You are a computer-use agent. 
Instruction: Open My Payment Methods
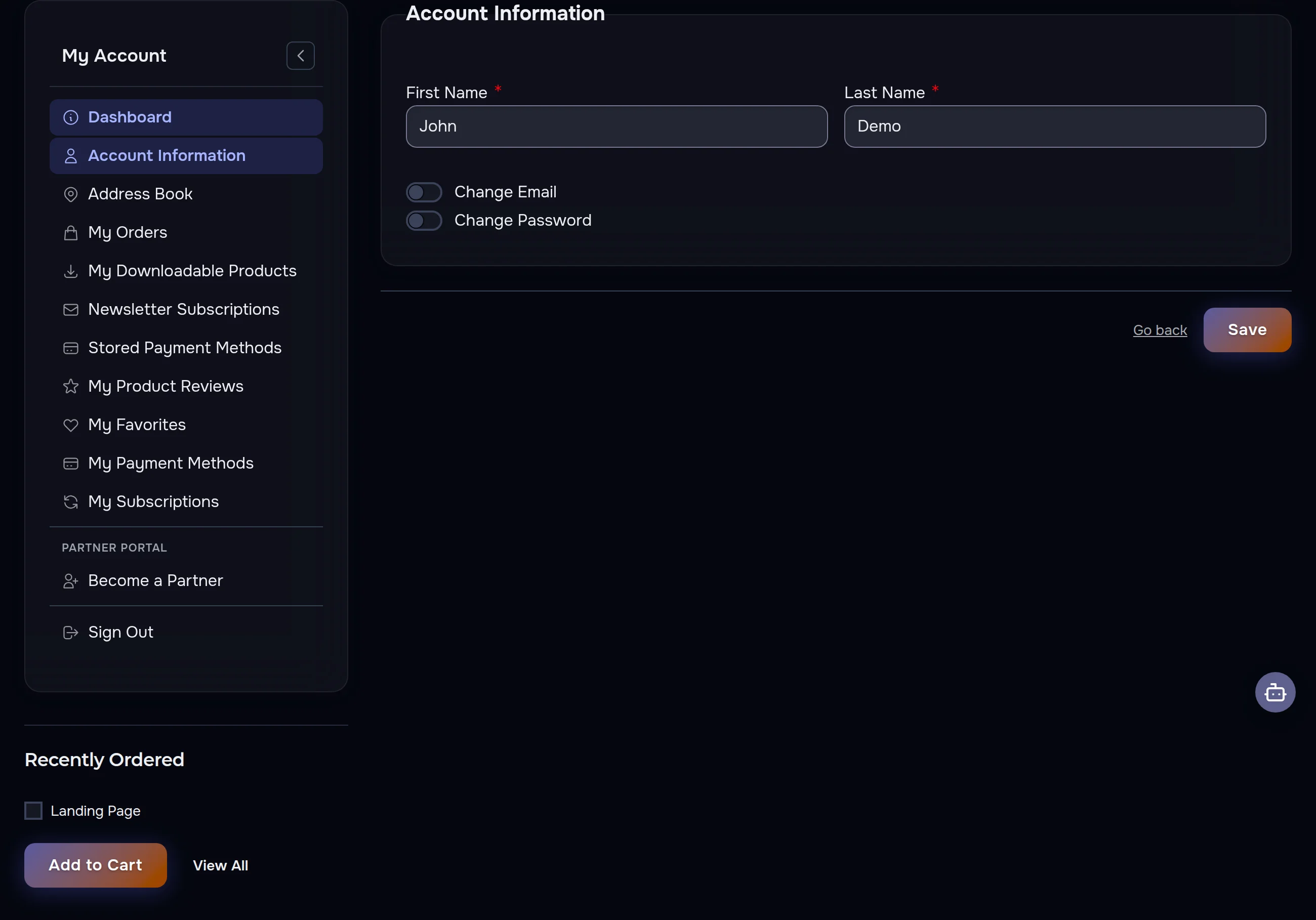(x=186, y=463)
